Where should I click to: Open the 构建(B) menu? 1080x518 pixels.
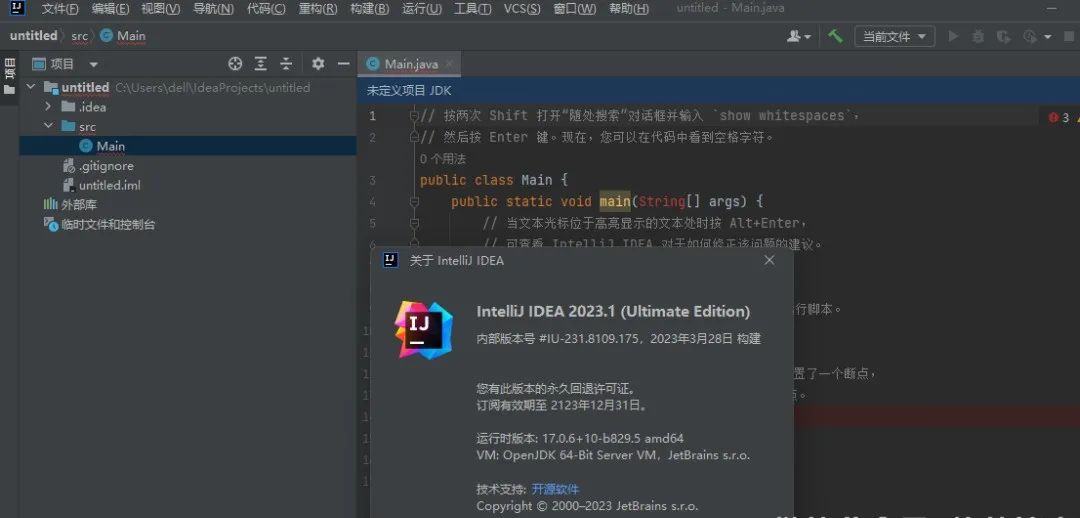tap(369, 9)
